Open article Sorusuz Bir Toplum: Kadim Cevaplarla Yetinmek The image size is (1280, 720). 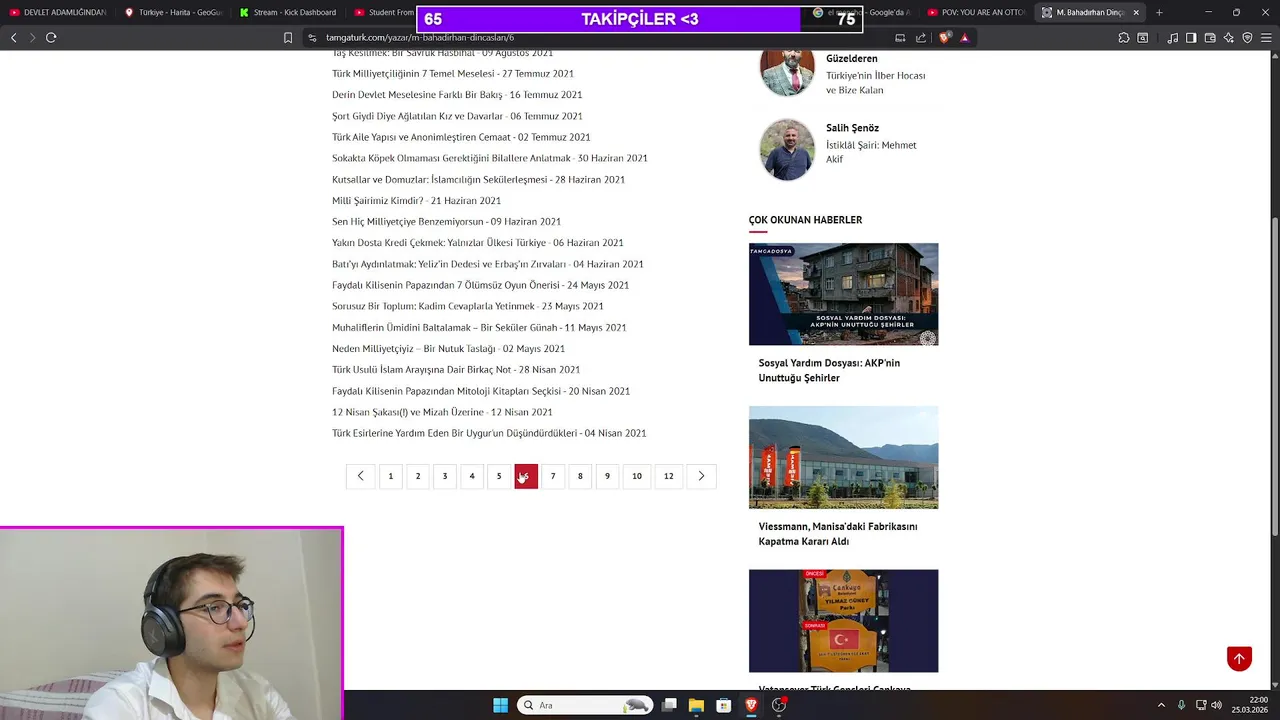[467, 306]
